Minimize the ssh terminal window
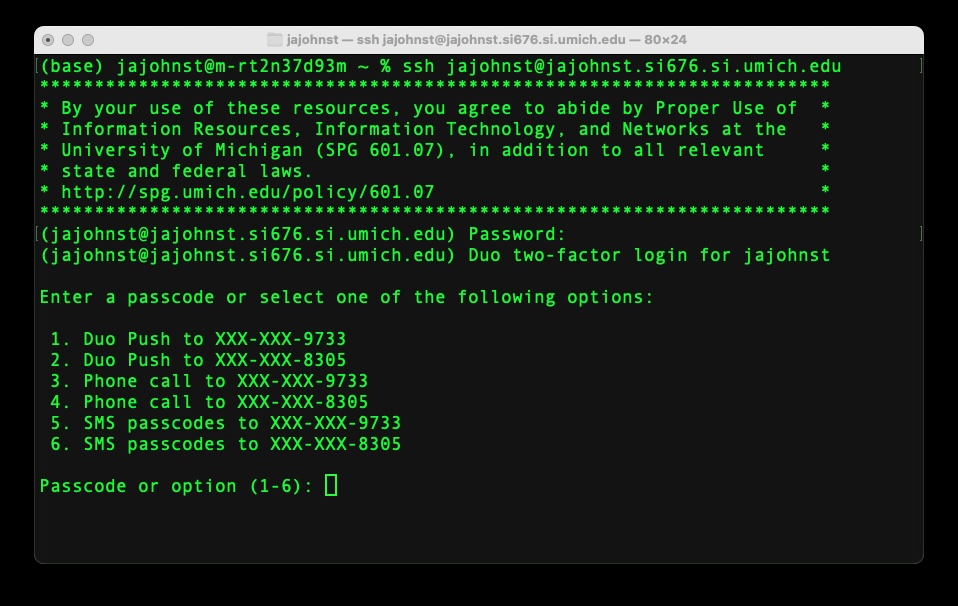The image size is (958, 606). (68, 40)
